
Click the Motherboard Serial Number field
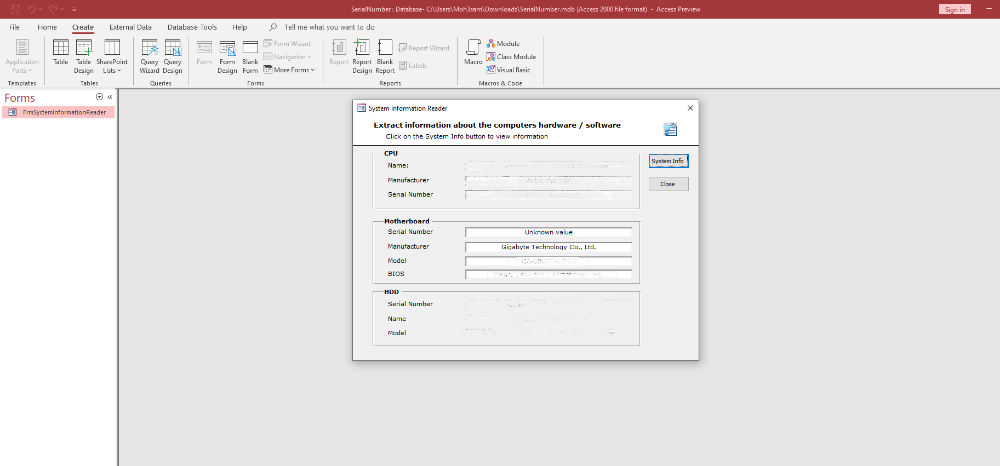tap(548, 232)
